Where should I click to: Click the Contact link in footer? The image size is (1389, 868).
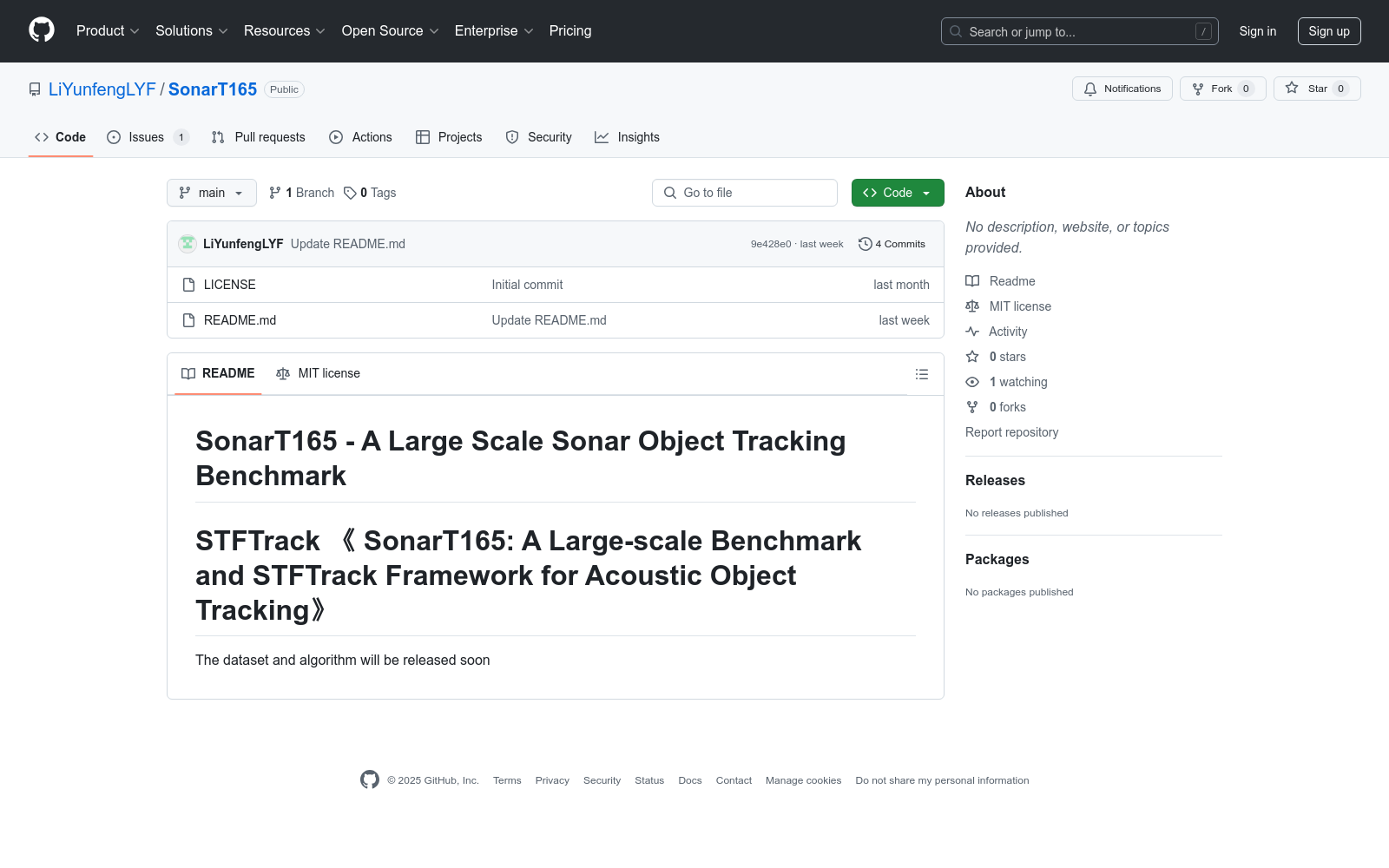(x=734, y=780)
